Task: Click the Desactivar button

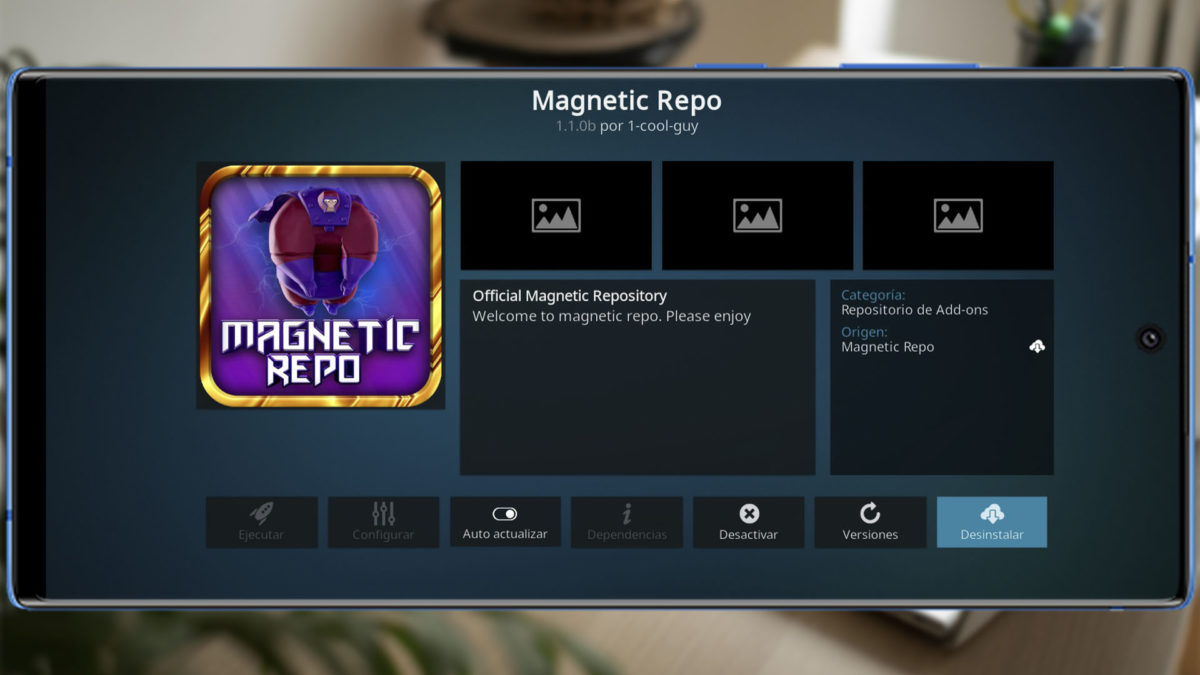Action: coord(748,522)
